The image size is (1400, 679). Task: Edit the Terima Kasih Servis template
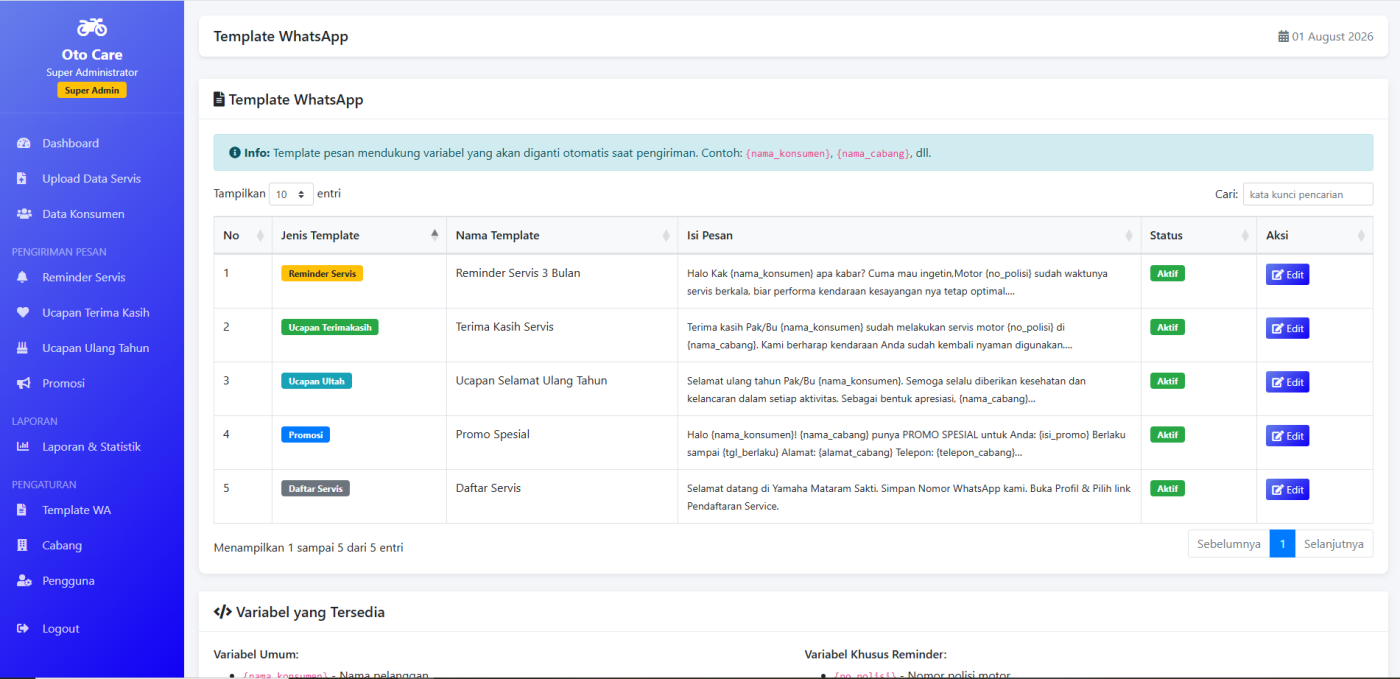1287,328
